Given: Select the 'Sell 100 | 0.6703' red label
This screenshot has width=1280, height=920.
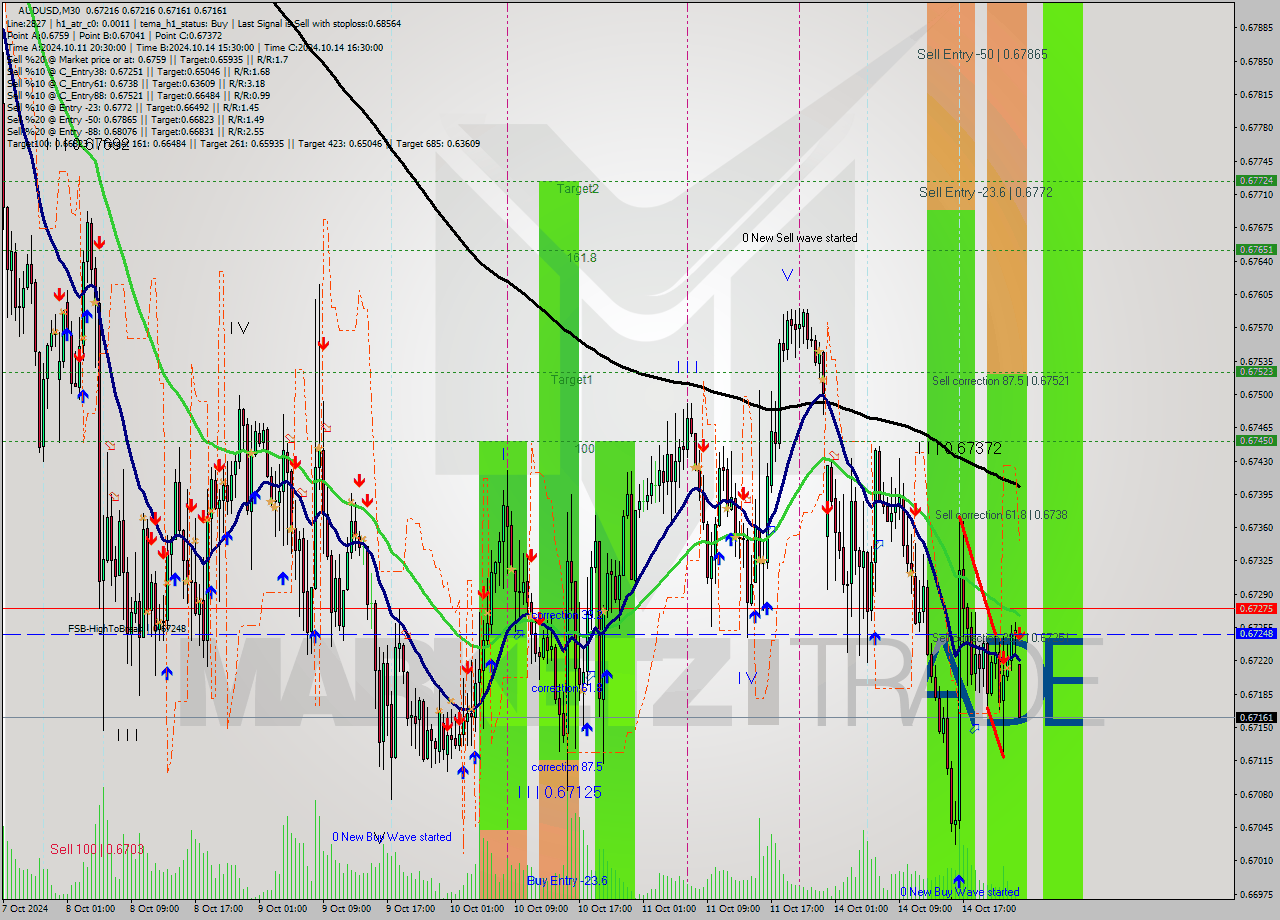Looking at the screenshot, I should coord(97,849).
